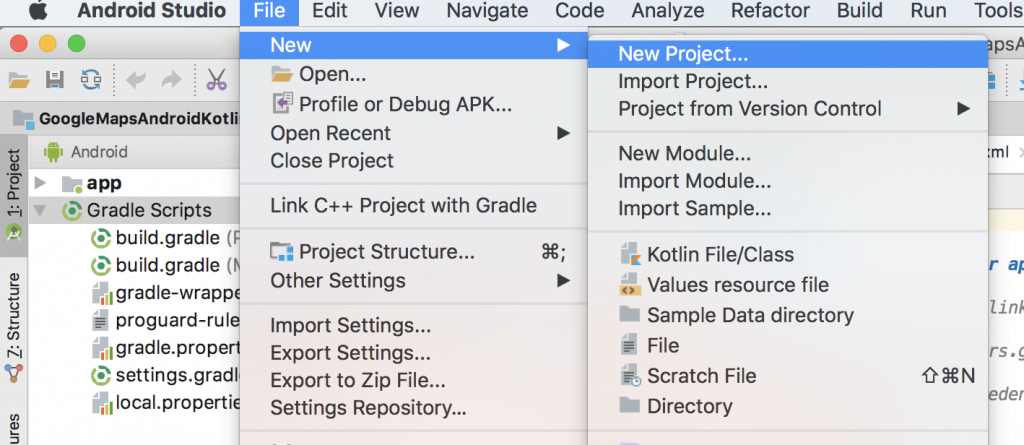The height and width of the screenshot is (445, 1024).
Task: Create a Kotlin File/Class
Action: pos(787,254)
